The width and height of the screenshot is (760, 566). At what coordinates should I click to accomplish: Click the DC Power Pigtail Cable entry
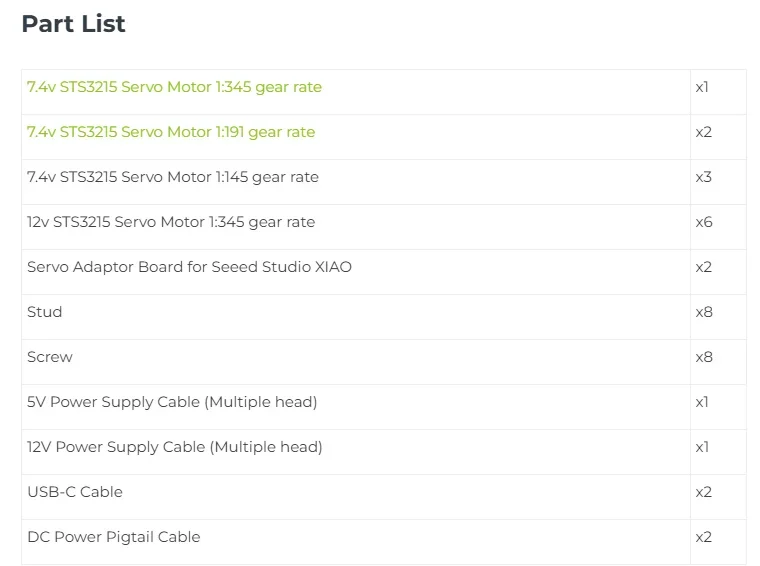coord(114,537)
